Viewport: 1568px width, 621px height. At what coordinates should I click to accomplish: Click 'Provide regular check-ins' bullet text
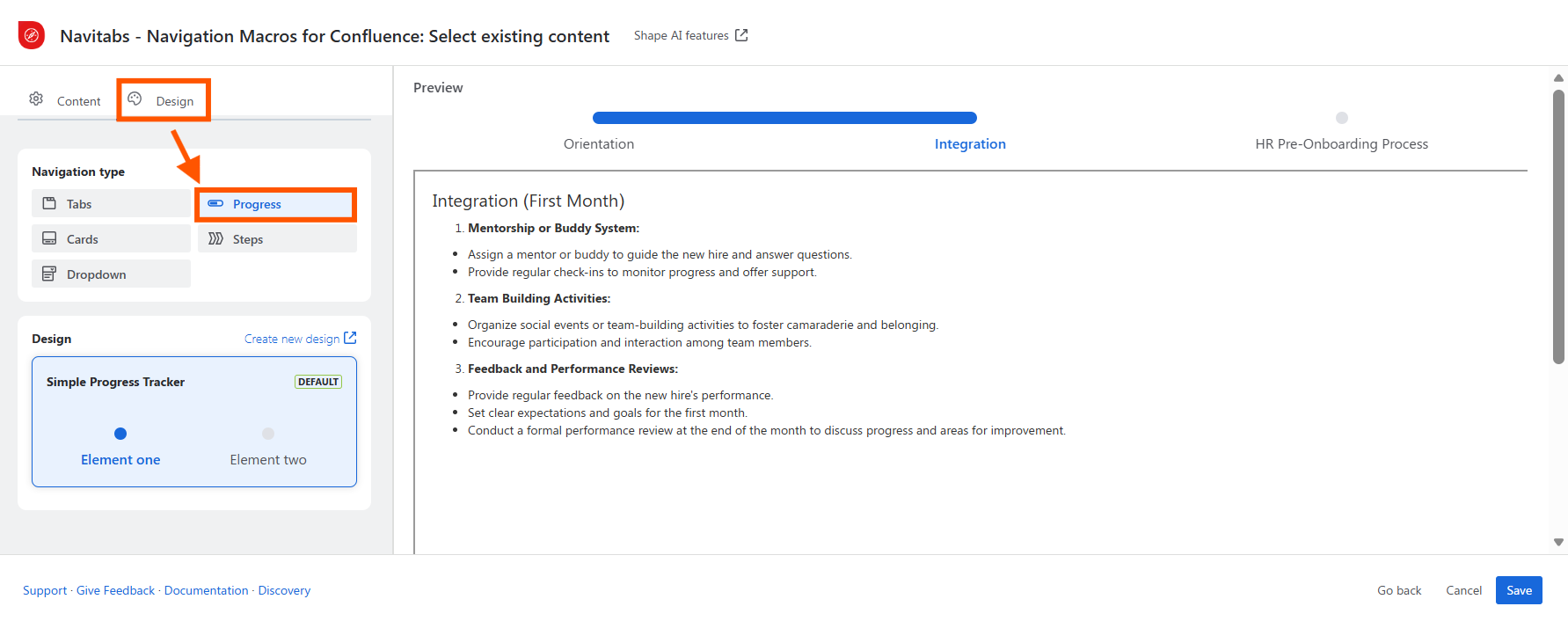pyautogui.click(x=642, y=272)
